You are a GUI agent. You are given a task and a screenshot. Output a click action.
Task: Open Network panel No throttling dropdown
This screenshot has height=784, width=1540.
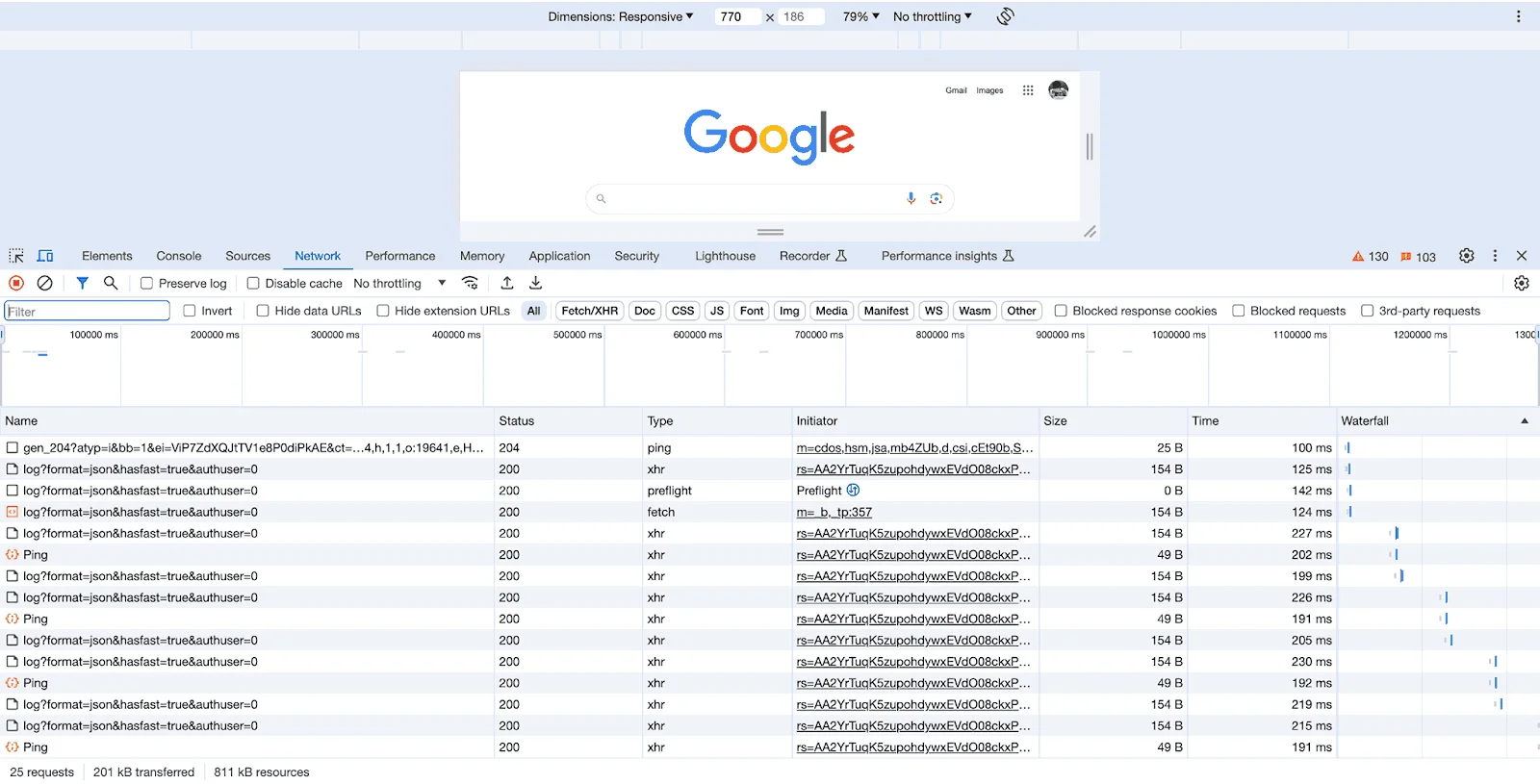(399, 283)
